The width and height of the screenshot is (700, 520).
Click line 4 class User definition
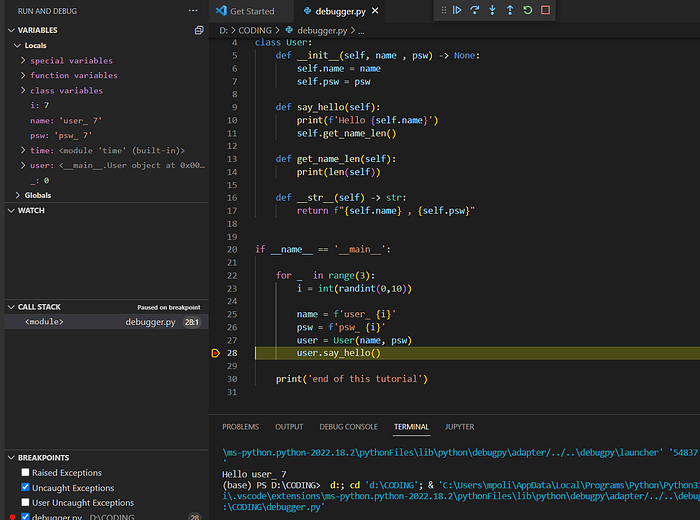[x=283, y=42]
